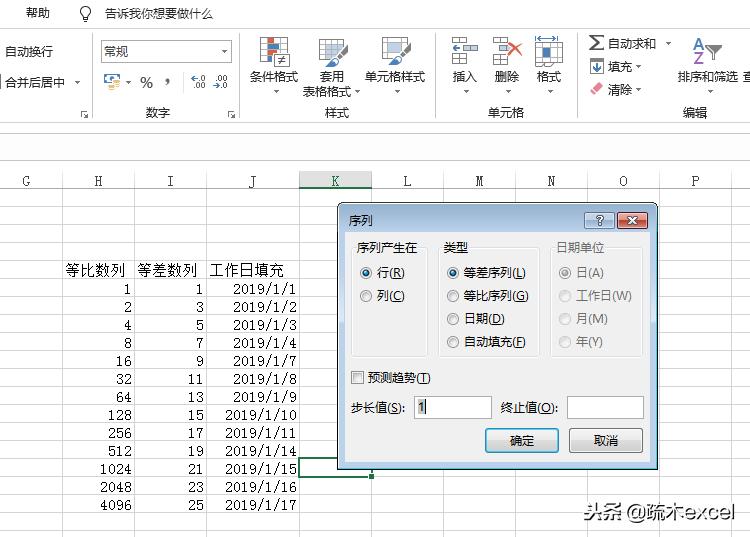Open the number format 常规 combo box
This screenshot has height=537, width=750.
click(x=166, y=51)
